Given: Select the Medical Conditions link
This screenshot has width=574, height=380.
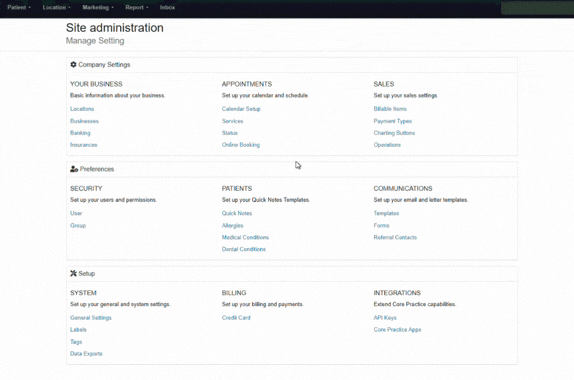Looking at the screenshot, I should [245, 237].
